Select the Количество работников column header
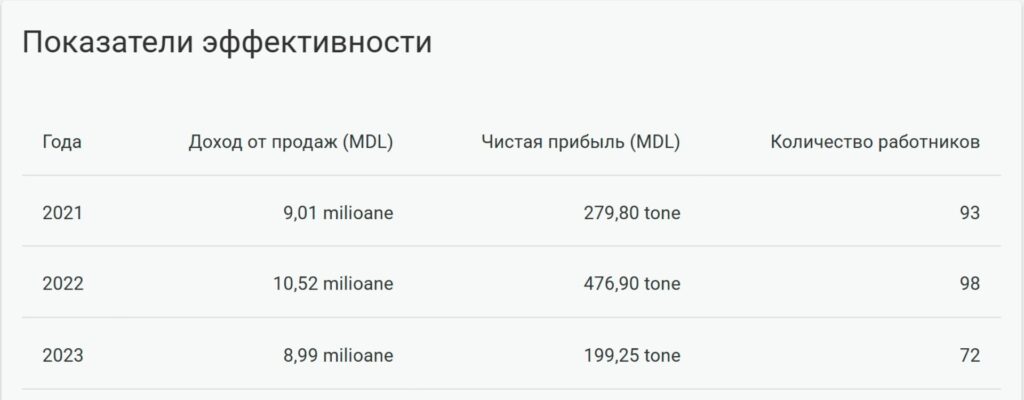Viewport: 1024px width, 400px height. tap(875, 142)
